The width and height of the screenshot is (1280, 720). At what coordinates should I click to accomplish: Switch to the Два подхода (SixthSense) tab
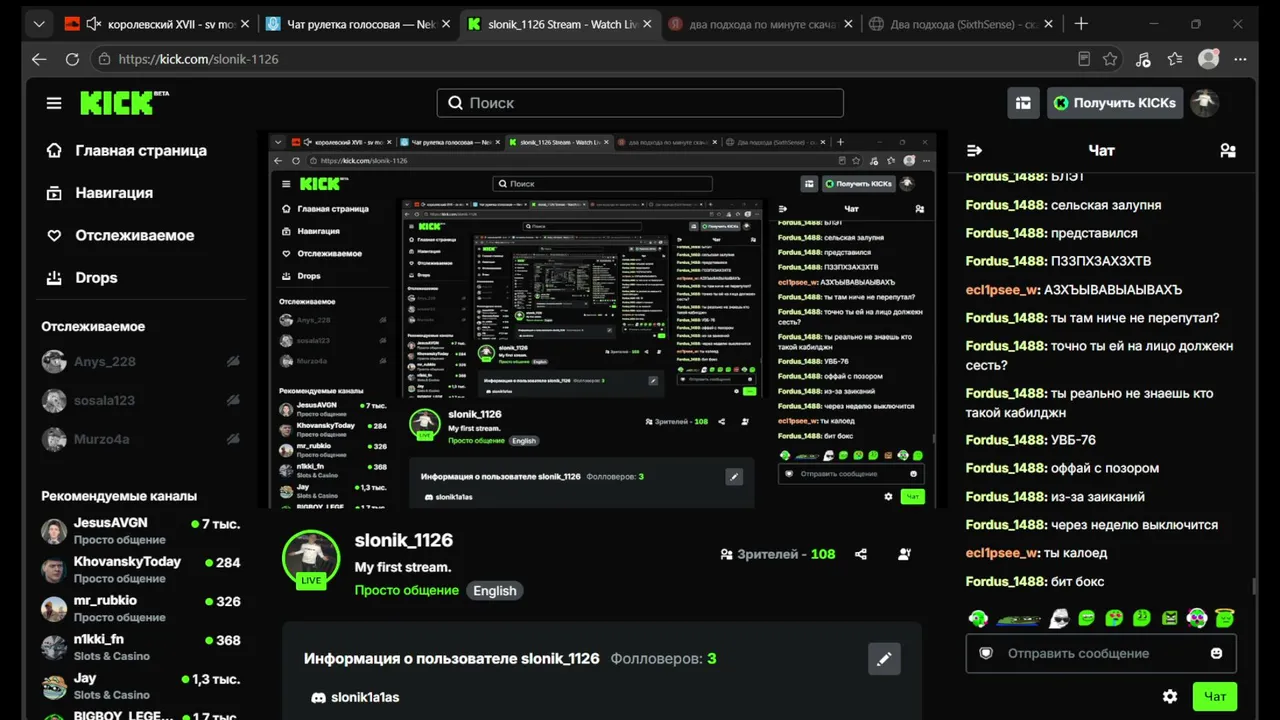click(x=963, y=24)
